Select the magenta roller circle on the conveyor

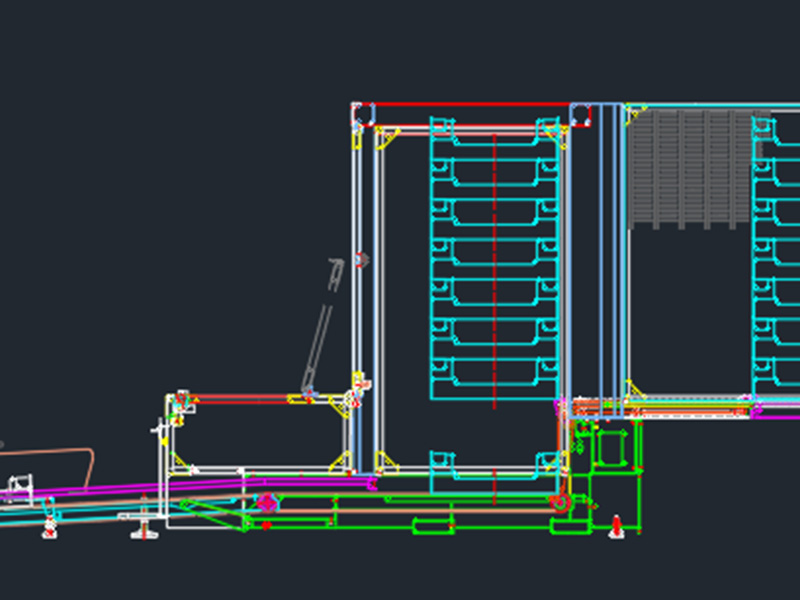(x=267, y=502)
